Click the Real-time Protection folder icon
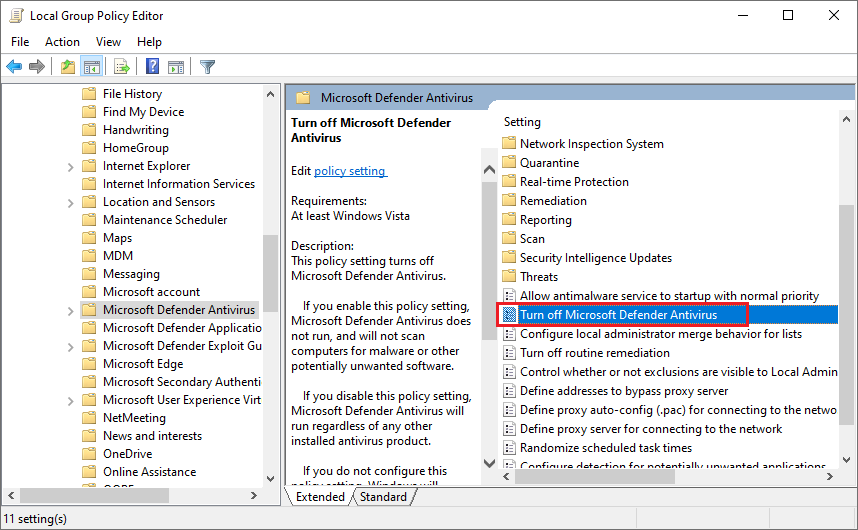858x530 pixels. click(509, 182)
